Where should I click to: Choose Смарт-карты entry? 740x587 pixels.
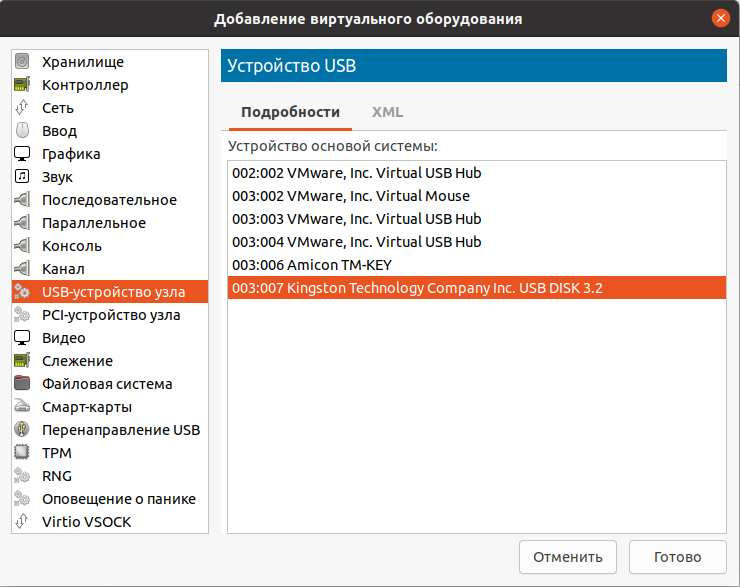(110, 406)
